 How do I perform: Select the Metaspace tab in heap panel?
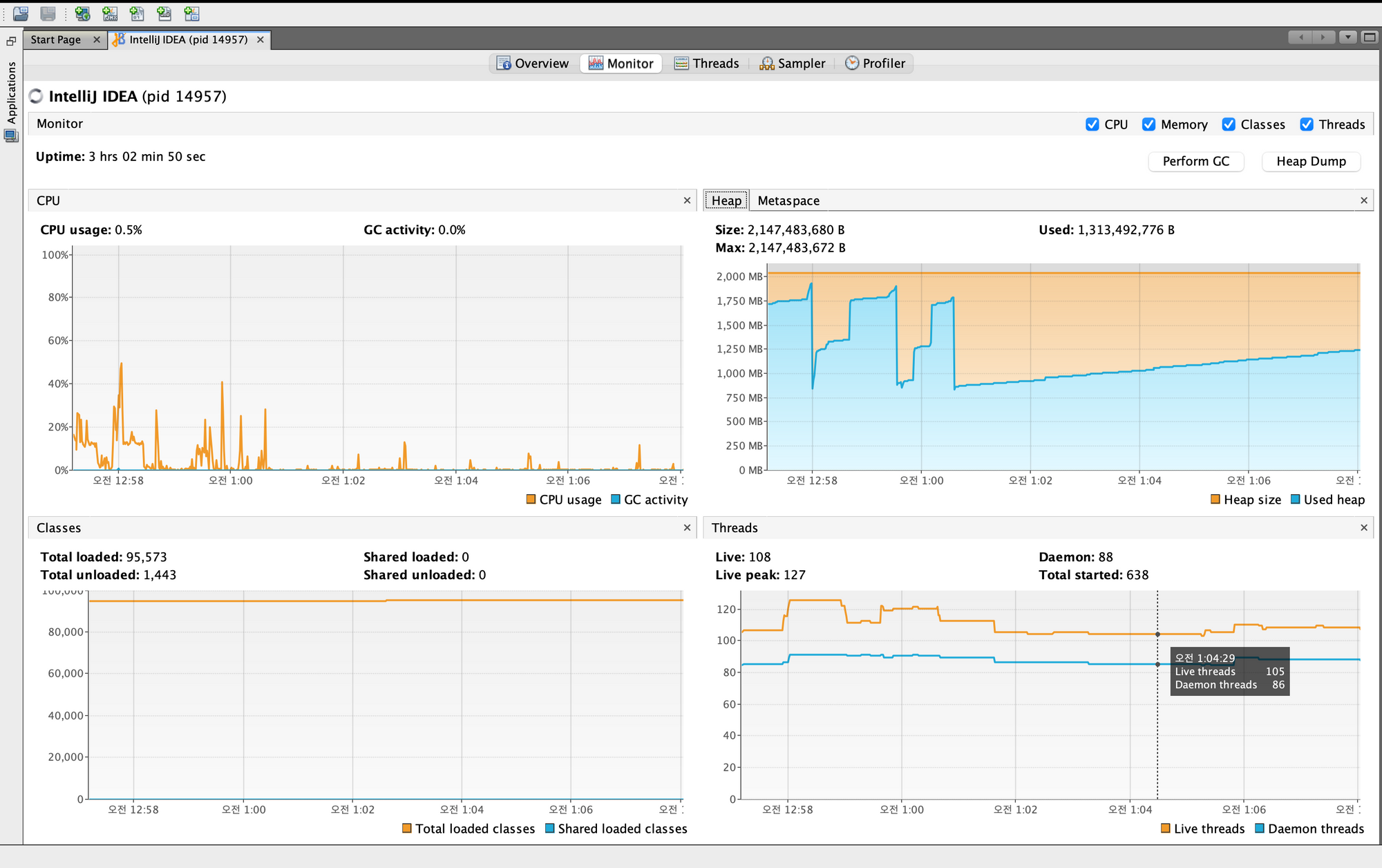pyautogui.click(x=788, y=200)
